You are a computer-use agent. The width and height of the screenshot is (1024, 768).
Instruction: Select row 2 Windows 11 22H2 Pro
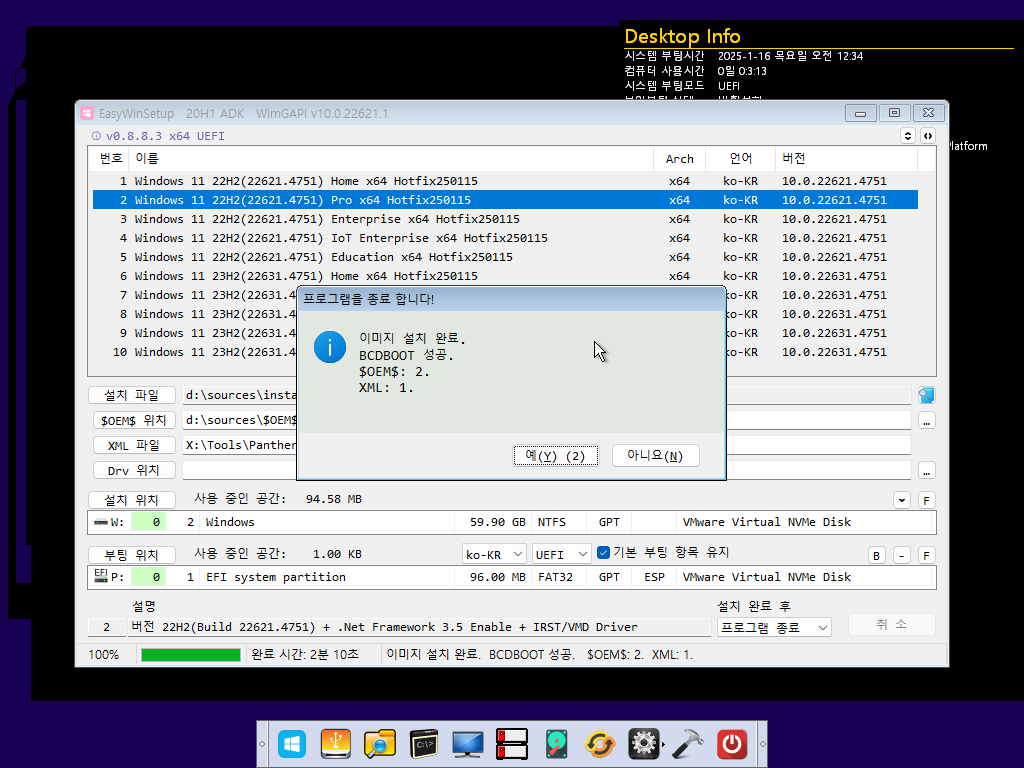[x=505, y=200]
